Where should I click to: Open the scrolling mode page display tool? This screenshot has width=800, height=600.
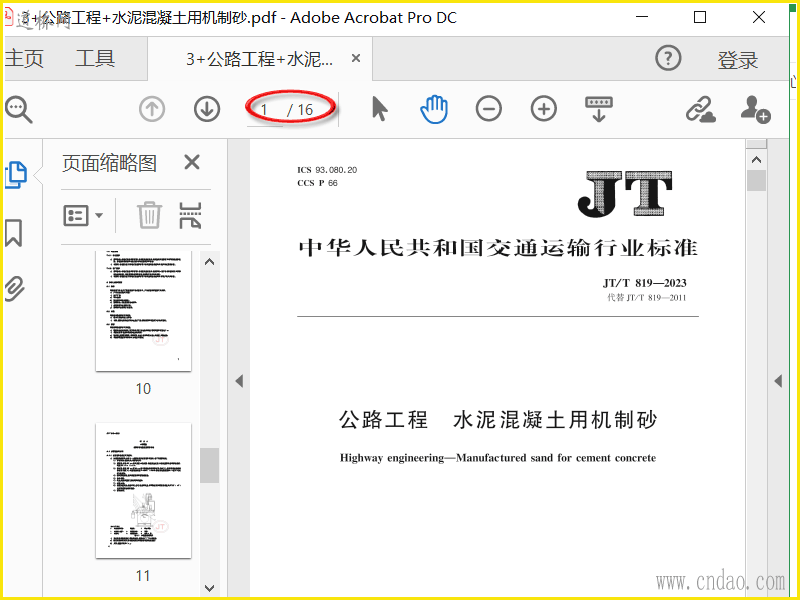point(599,109)
